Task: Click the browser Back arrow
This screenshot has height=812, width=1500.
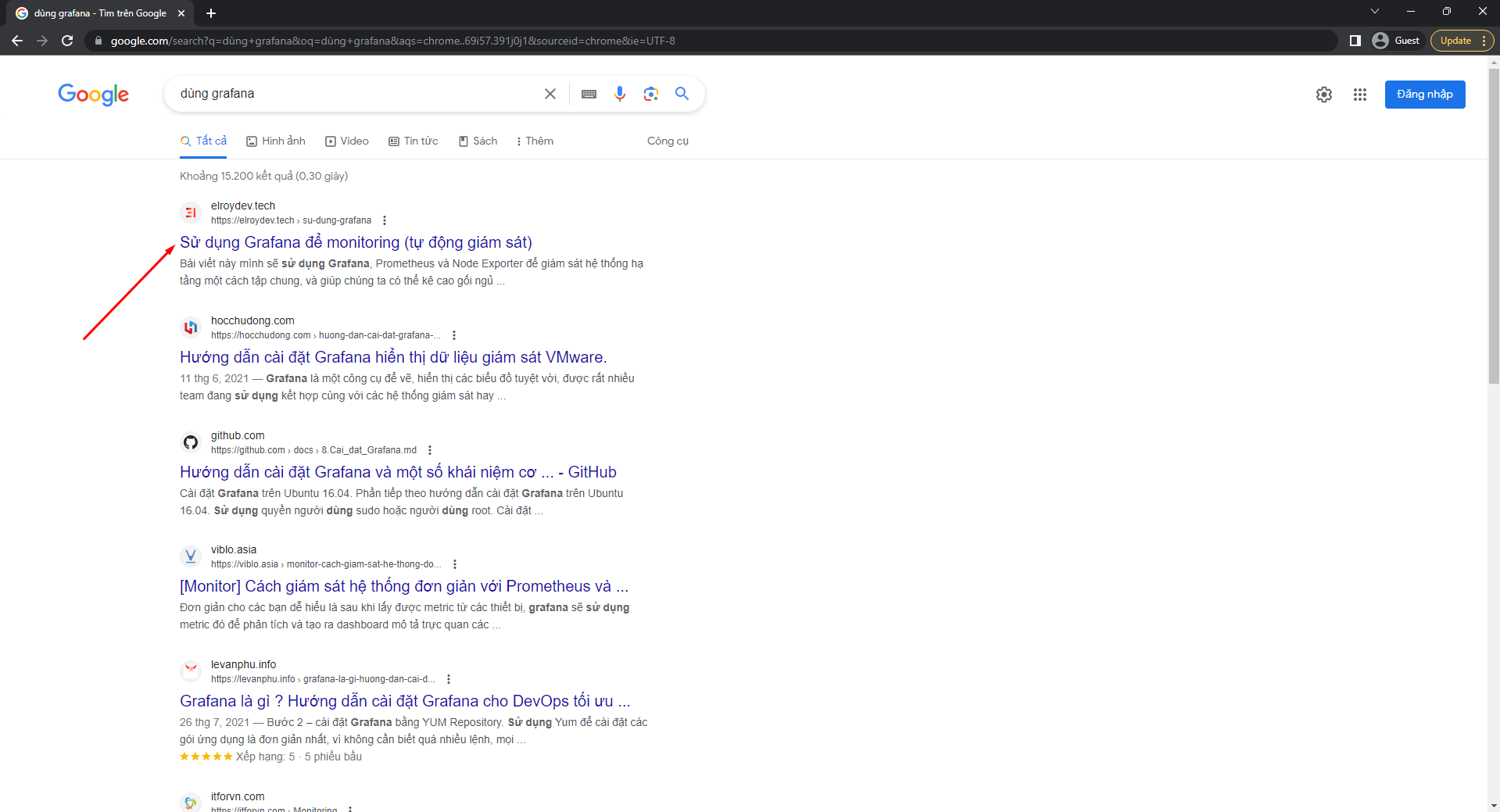Action: (17, 41)
